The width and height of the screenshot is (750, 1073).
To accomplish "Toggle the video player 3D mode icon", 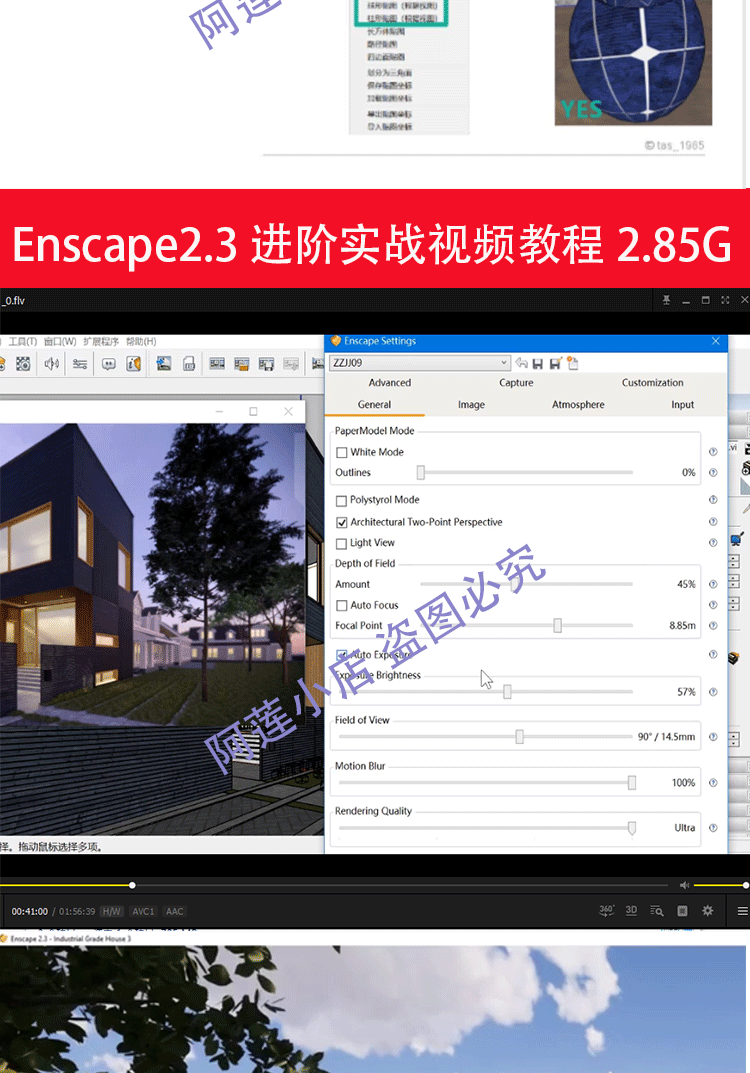I will click(631, 910).
